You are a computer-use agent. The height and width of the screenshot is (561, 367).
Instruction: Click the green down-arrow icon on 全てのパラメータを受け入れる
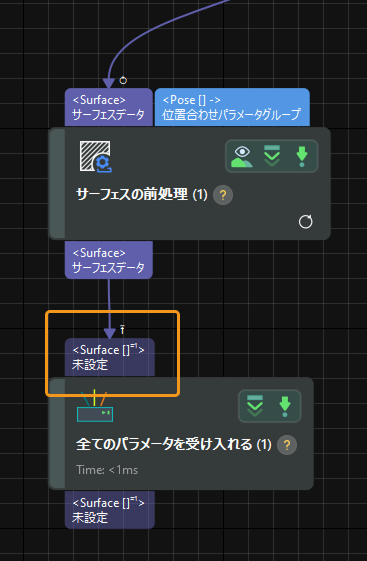click(285, 406)
